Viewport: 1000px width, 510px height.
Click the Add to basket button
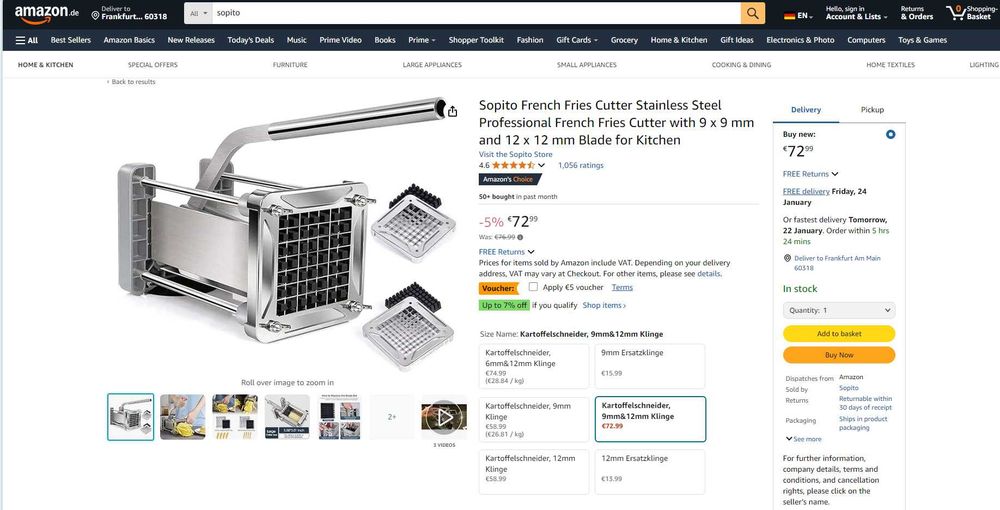838,333
